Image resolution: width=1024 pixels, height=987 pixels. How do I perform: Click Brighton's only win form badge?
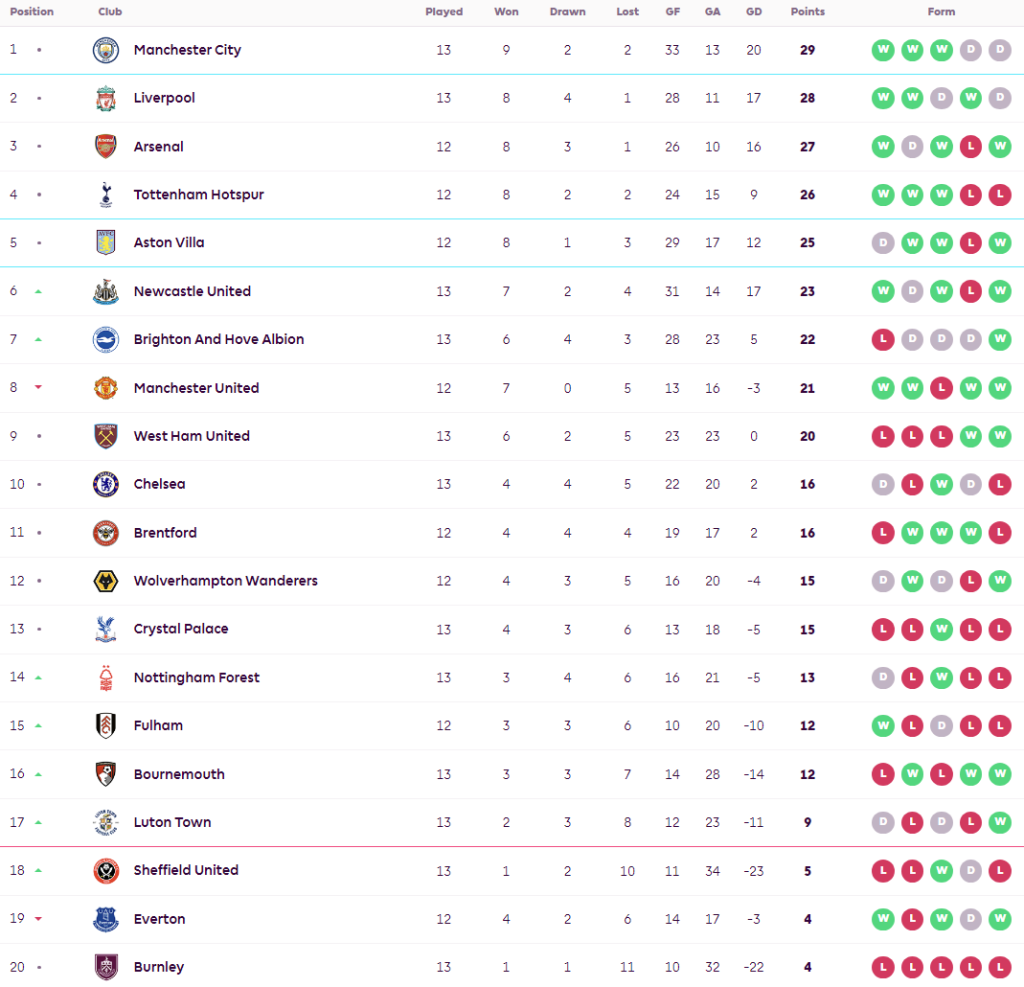click(999, 340)
